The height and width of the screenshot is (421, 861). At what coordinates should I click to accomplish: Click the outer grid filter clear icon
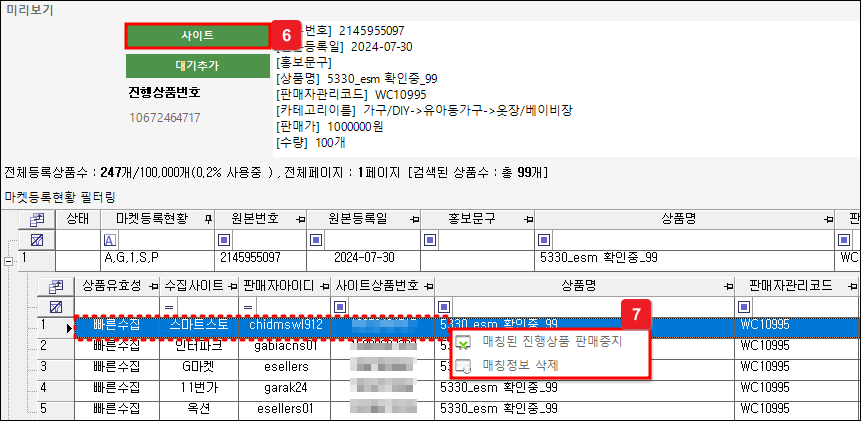click(36, 240)
